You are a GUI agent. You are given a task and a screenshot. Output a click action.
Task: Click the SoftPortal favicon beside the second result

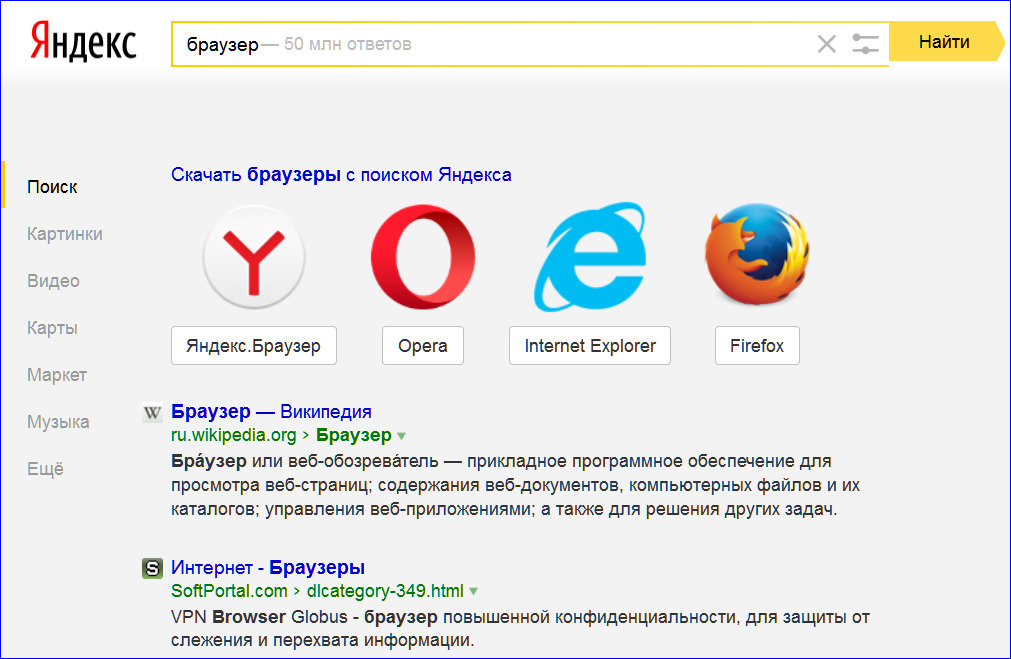point(152,568)
